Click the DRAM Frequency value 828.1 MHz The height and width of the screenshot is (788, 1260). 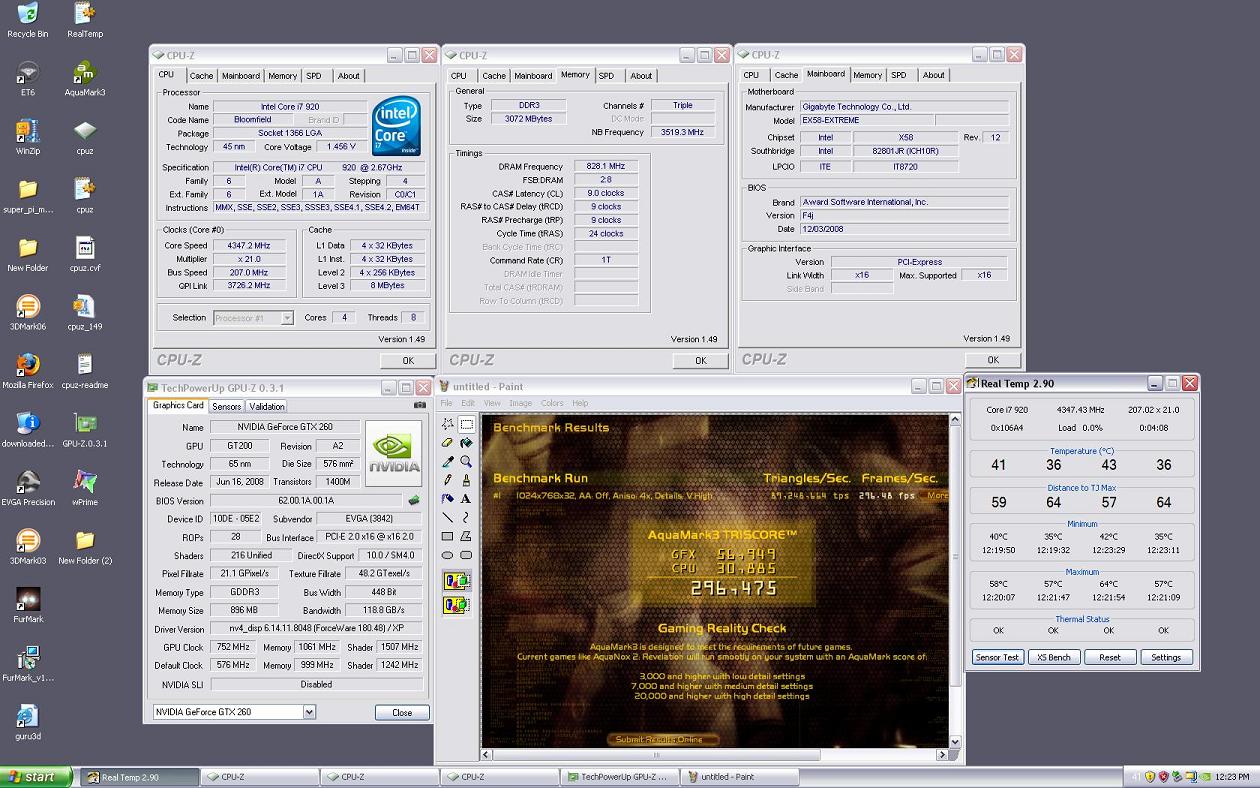(x=605, y=167)
